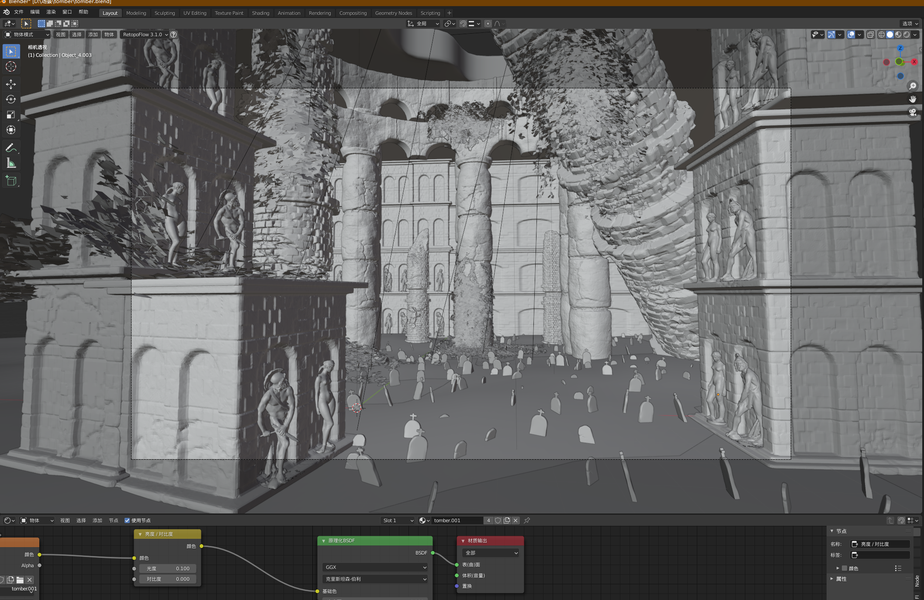Switch to the Sculpting workspace tab

pos(164,12)
